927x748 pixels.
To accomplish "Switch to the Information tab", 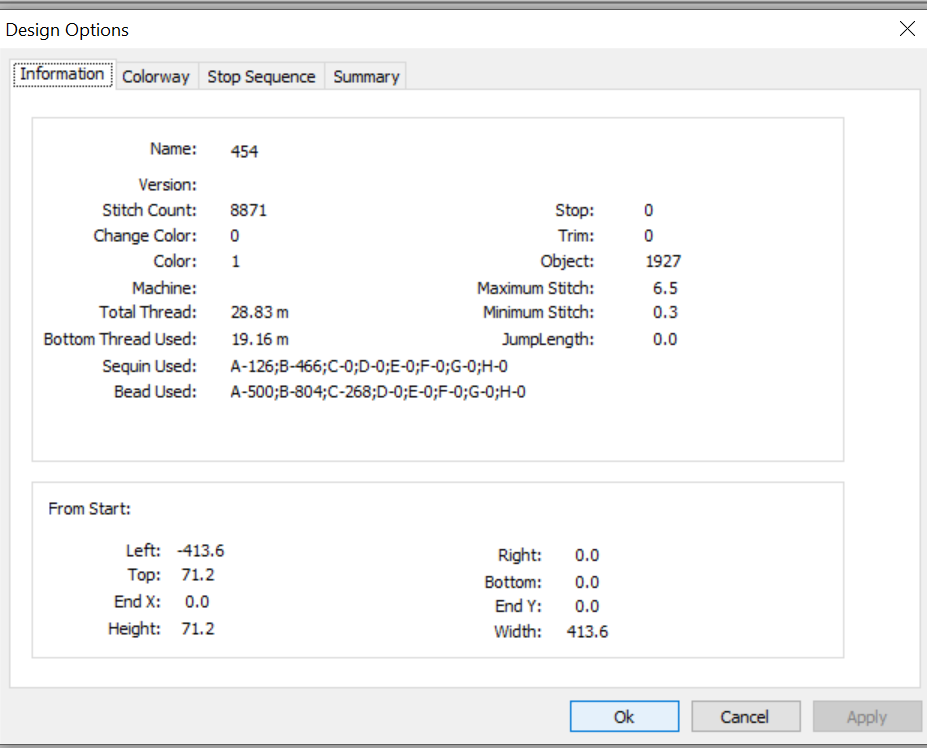I will pyautogui.click(x=63, y=75).
